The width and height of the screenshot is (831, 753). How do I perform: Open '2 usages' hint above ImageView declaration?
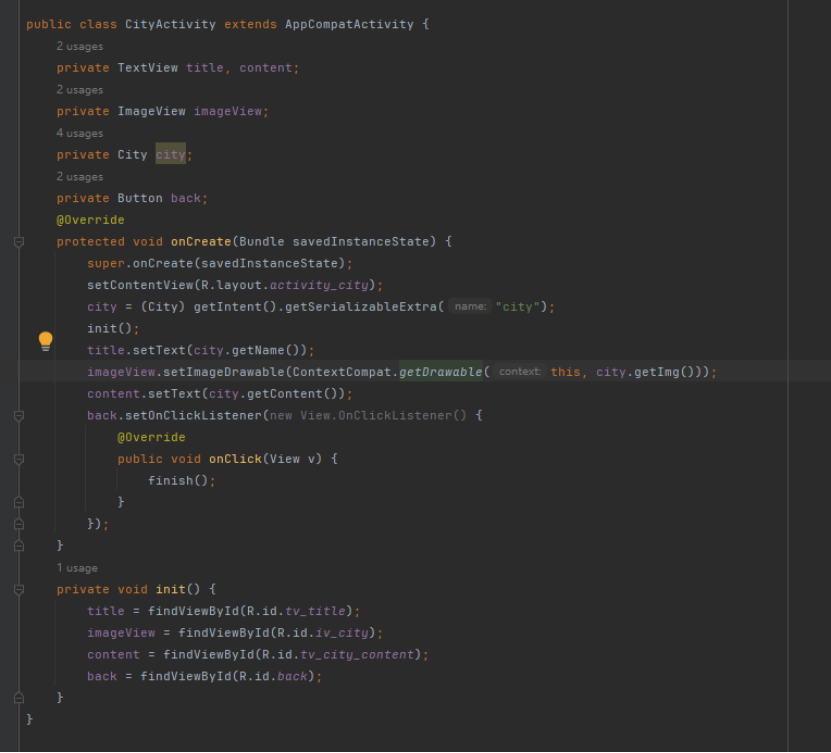point(80,90)
